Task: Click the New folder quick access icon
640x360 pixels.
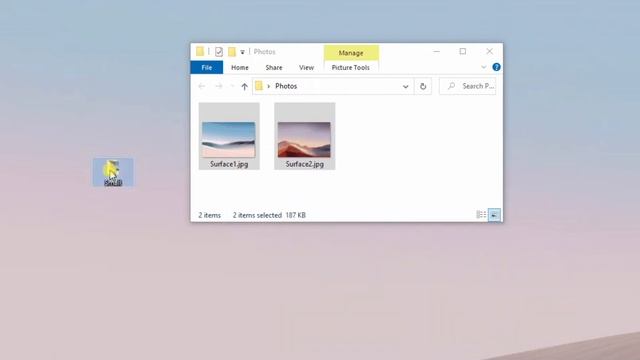Action: 232,51
